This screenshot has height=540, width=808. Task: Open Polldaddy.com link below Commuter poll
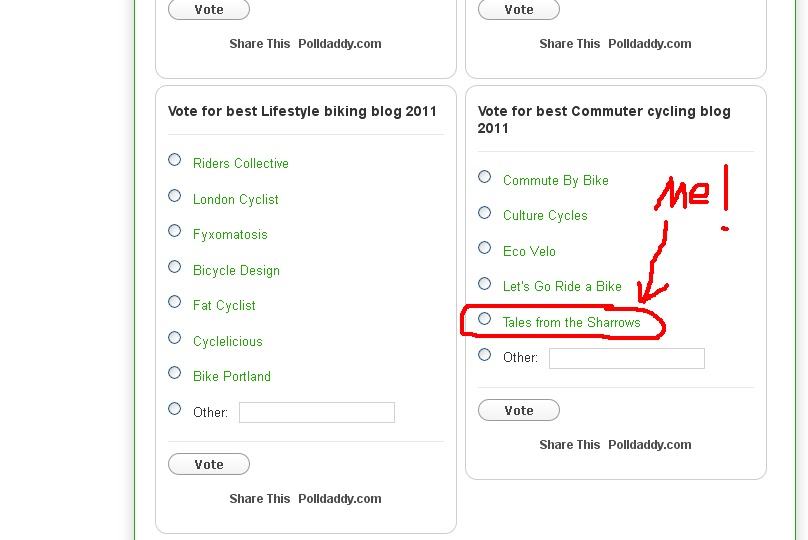point(650,444)
